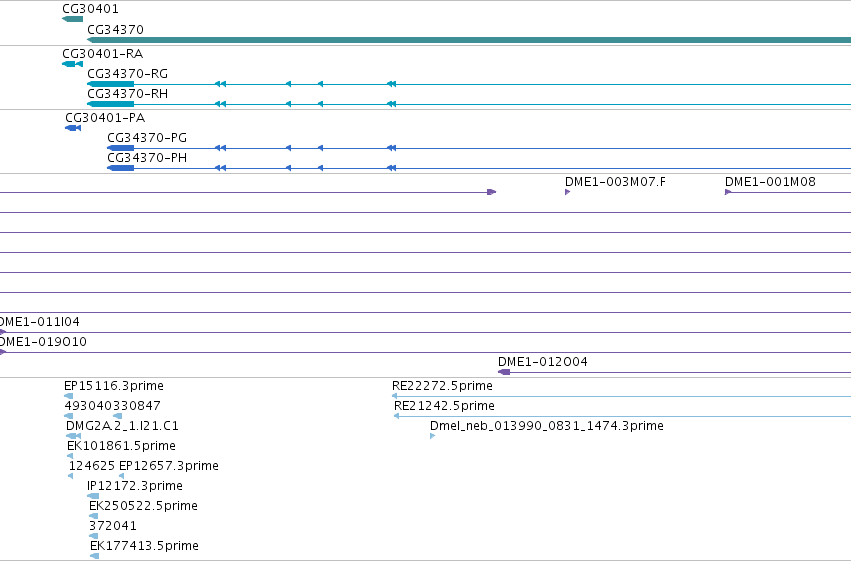The width and height of the screenshot is (851, 561).
Task: Click the Dmel_neb_013990_0831_1474.3prime arrow marker
Action: tap(433, 436)
